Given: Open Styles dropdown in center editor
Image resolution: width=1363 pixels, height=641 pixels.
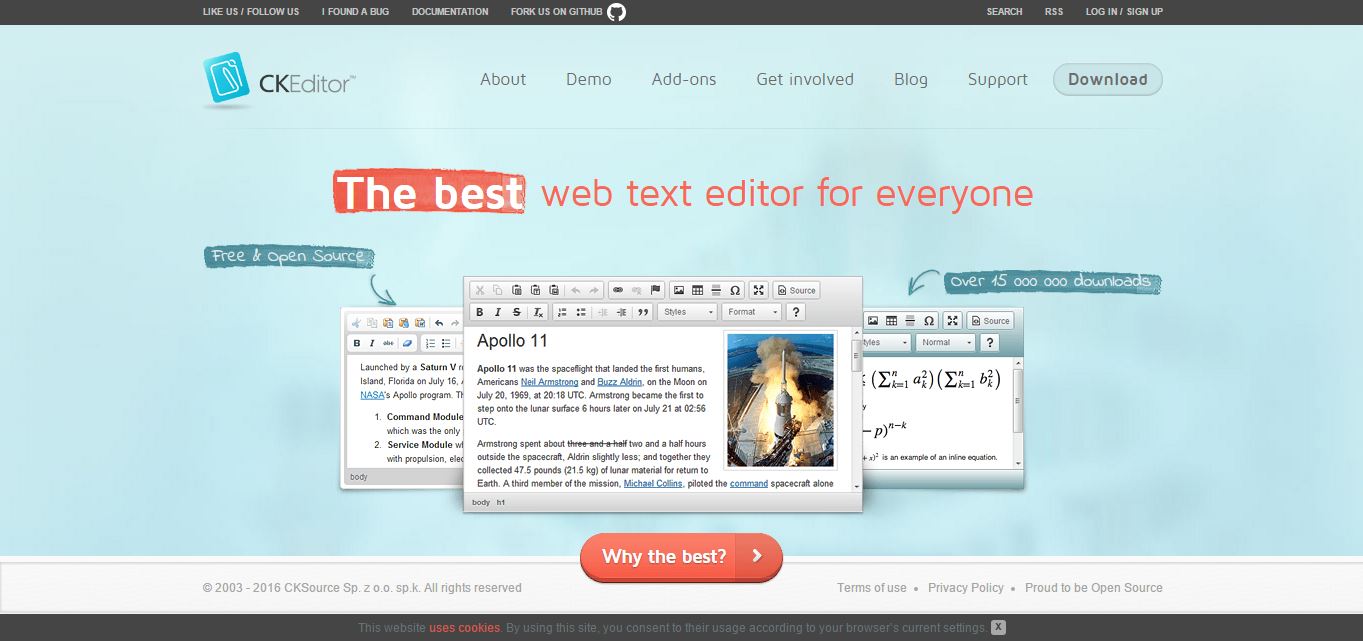Looking at the screenshot, I should 688,312.
